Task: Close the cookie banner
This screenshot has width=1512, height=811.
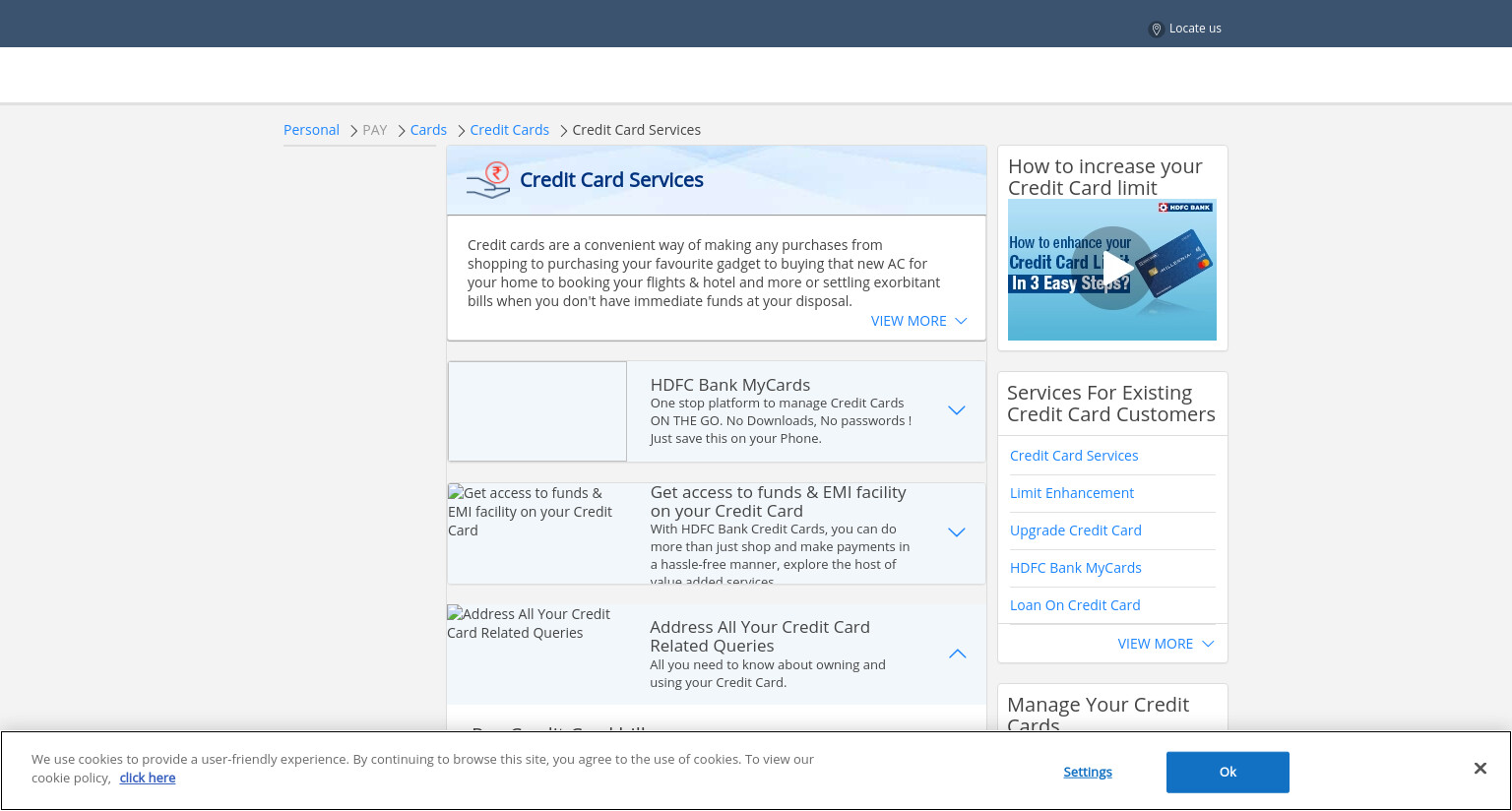Action: tap(1480, 768)
